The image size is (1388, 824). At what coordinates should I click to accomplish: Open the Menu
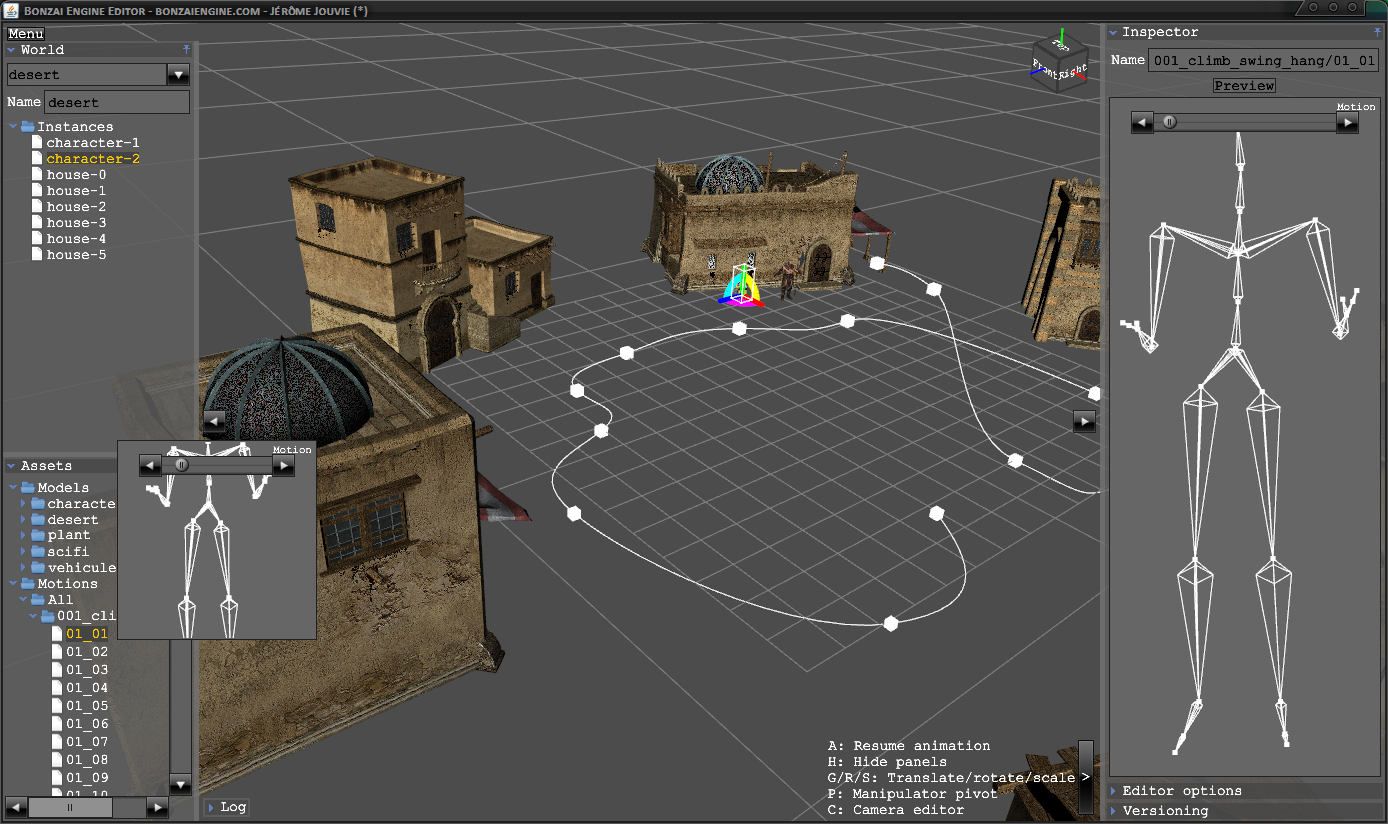click(25, 34)
